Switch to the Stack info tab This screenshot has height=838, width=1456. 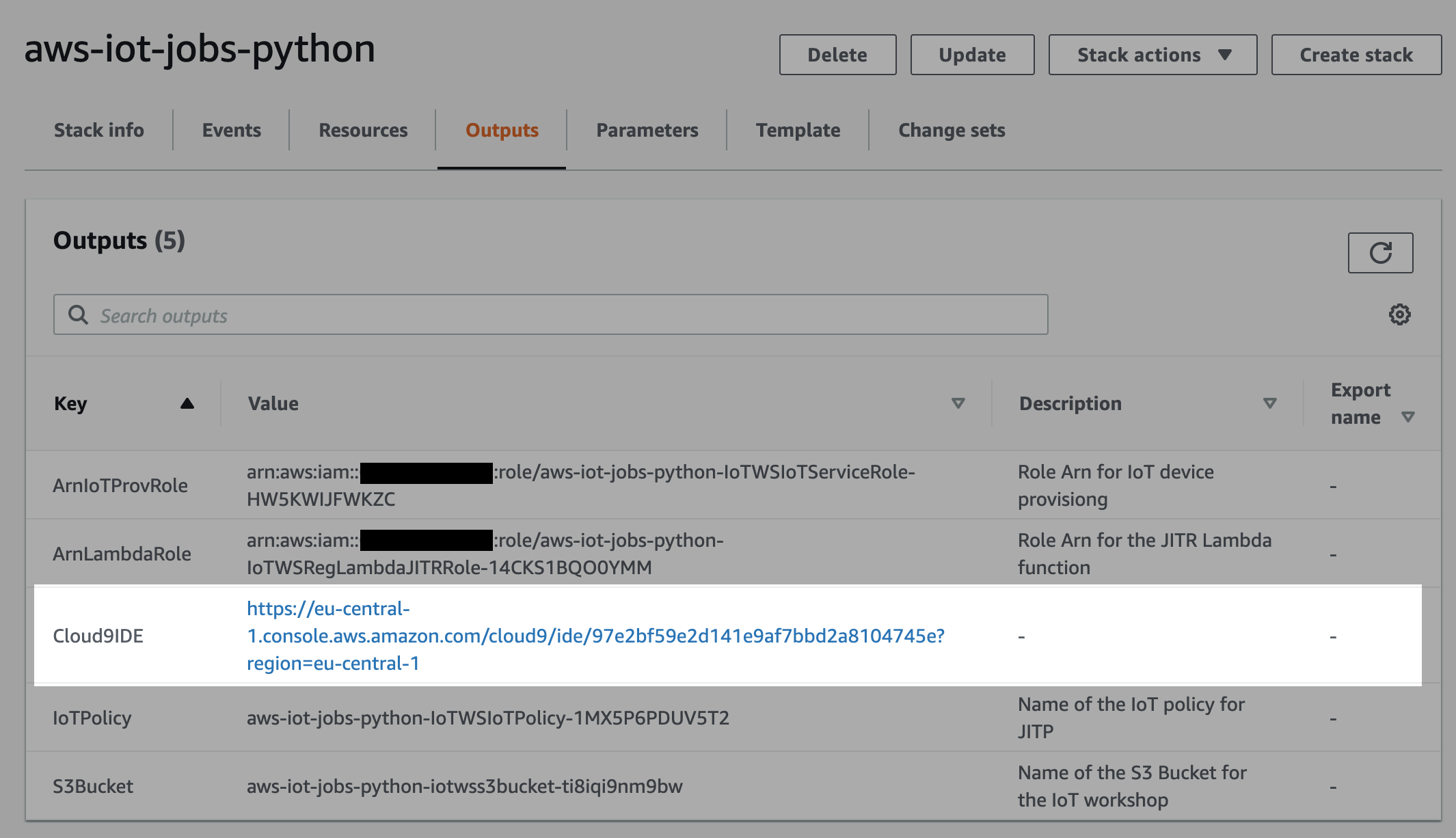point(99,130)
